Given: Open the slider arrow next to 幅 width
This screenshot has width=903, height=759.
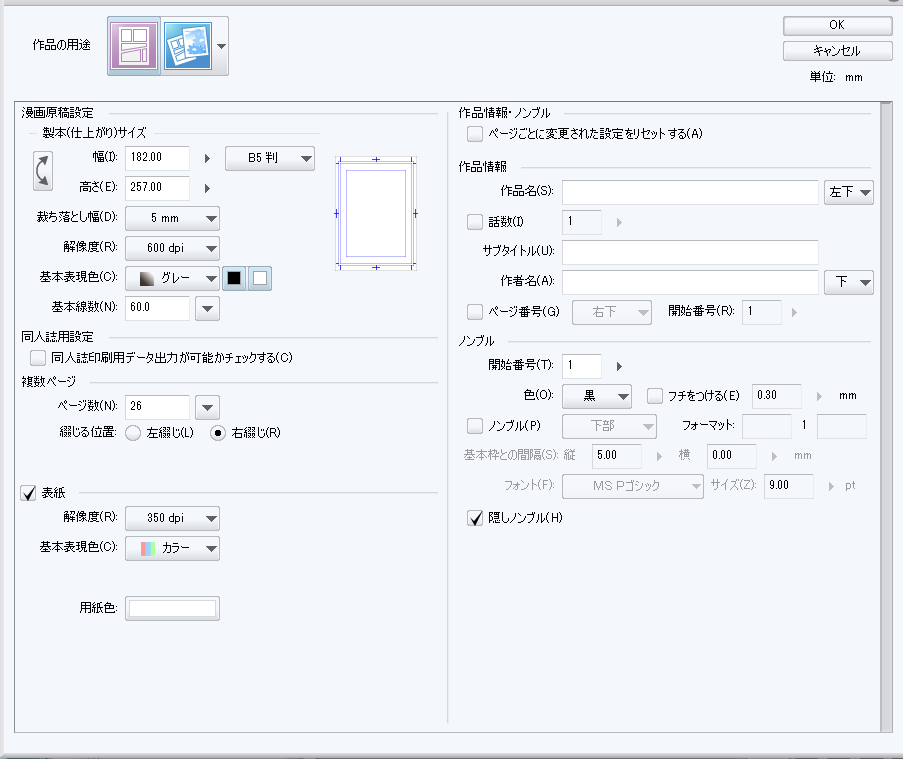Looking at the screenshot, I should click(207, 158).
